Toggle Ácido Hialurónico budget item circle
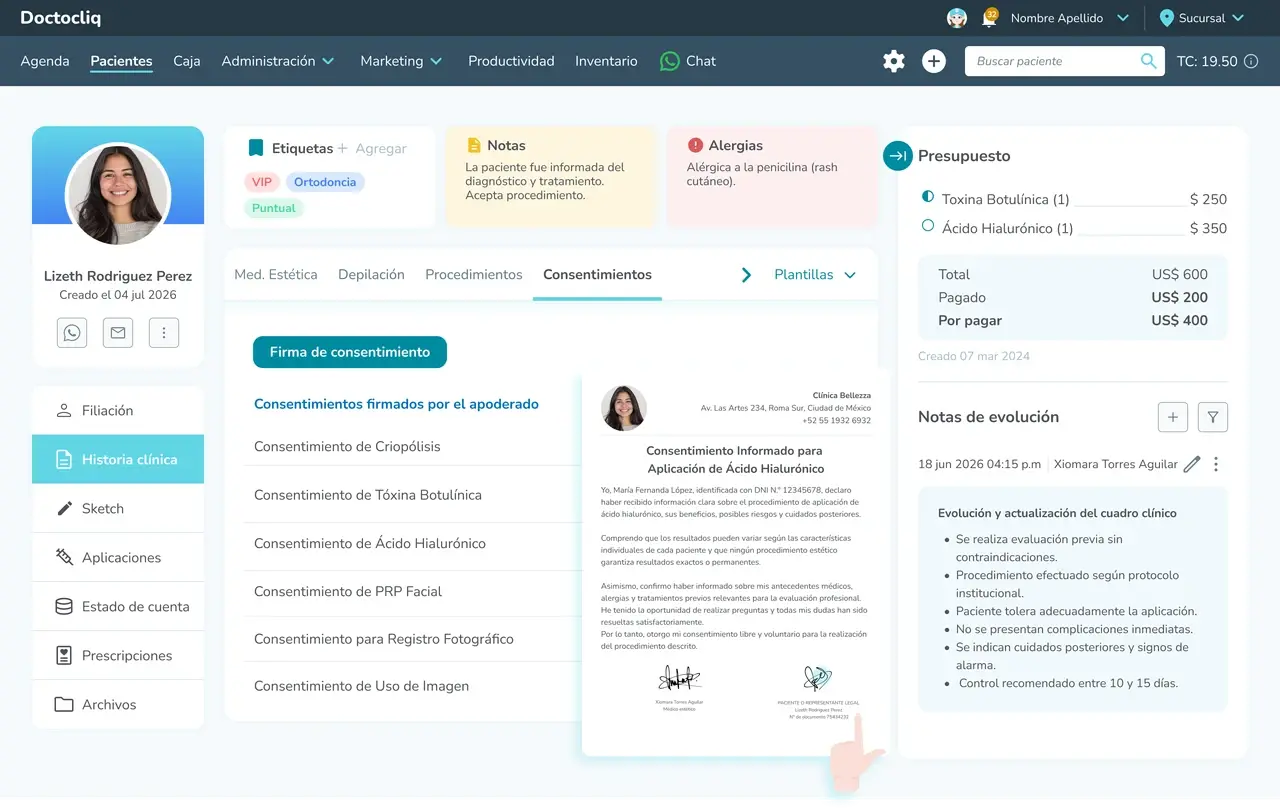 (928, 226)
